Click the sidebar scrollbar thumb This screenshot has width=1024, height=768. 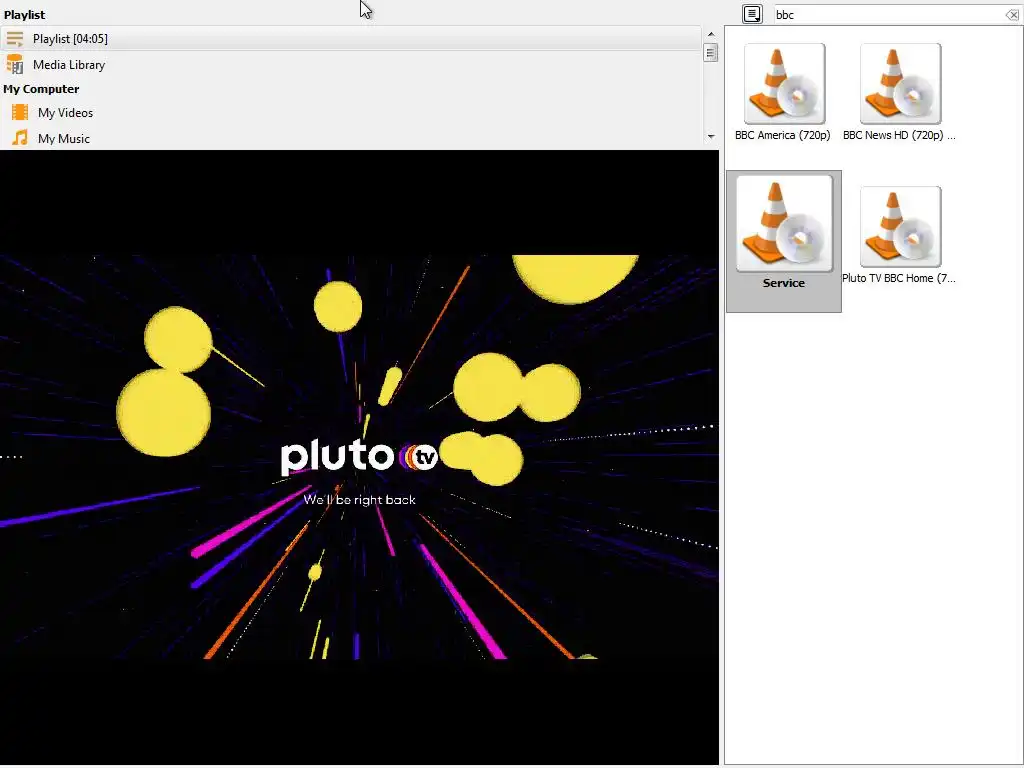[711, 52]
